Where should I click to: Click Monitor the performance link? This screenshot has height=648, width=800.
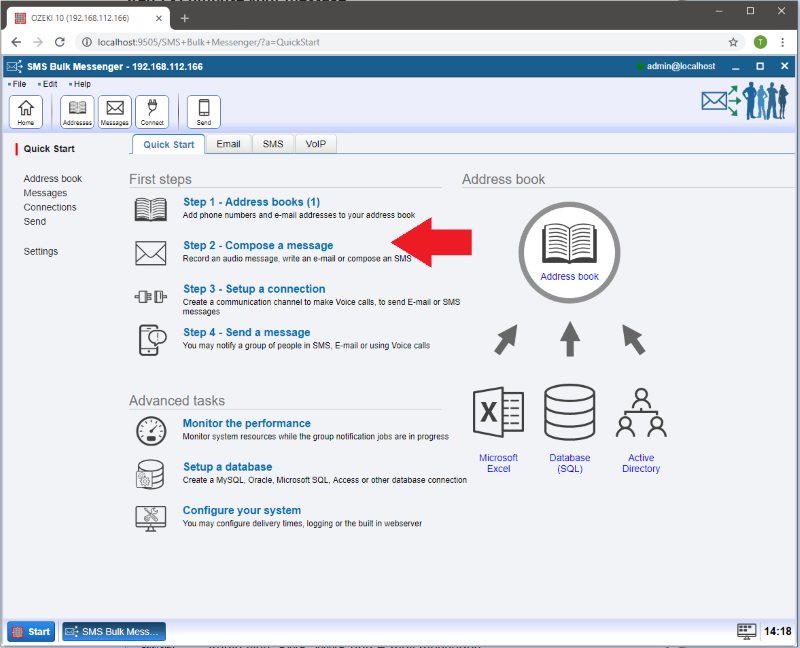click(x=246, y=423)
